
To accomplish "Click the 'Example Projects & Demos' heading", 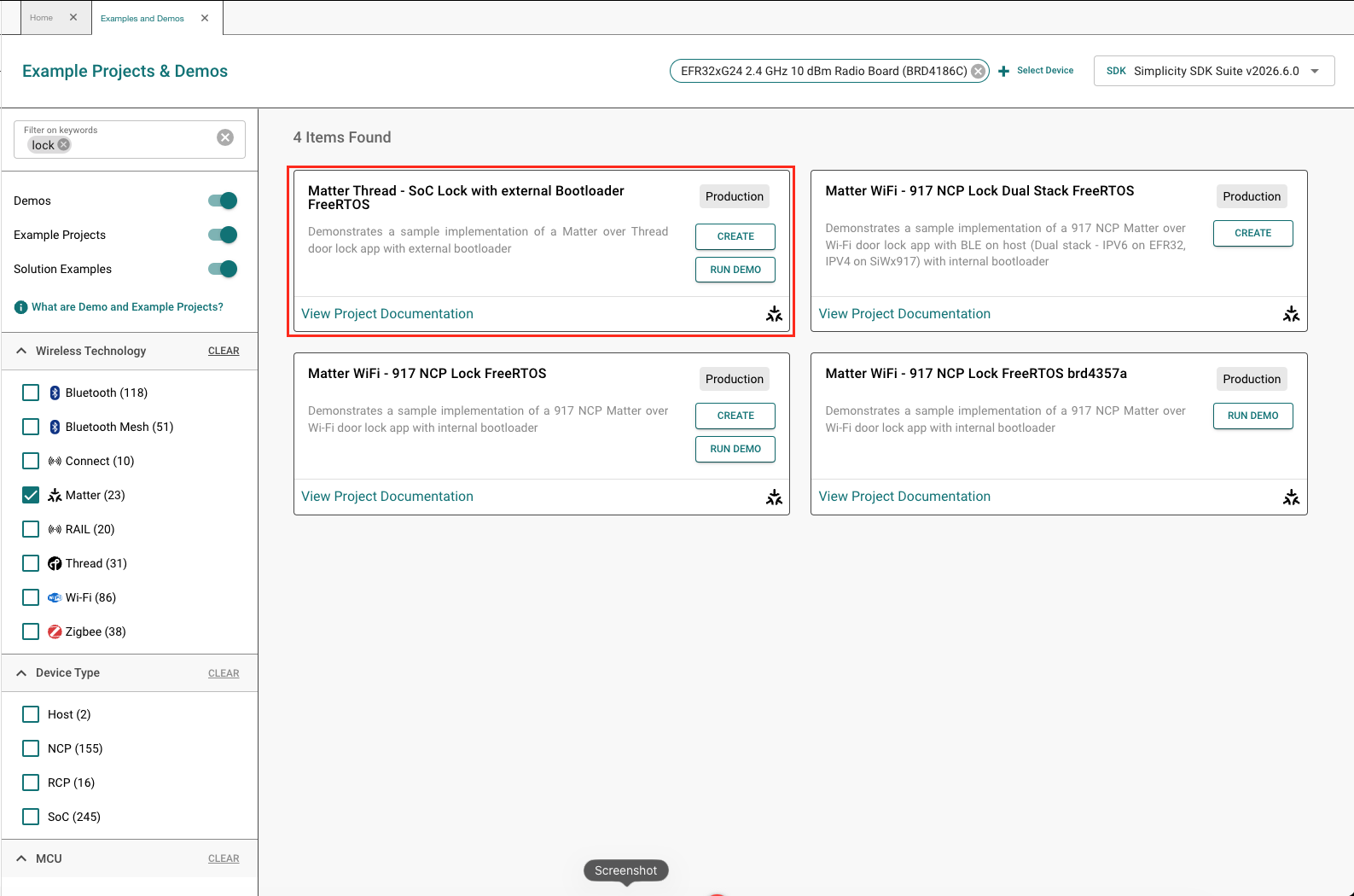I will (x=125, y=71).
